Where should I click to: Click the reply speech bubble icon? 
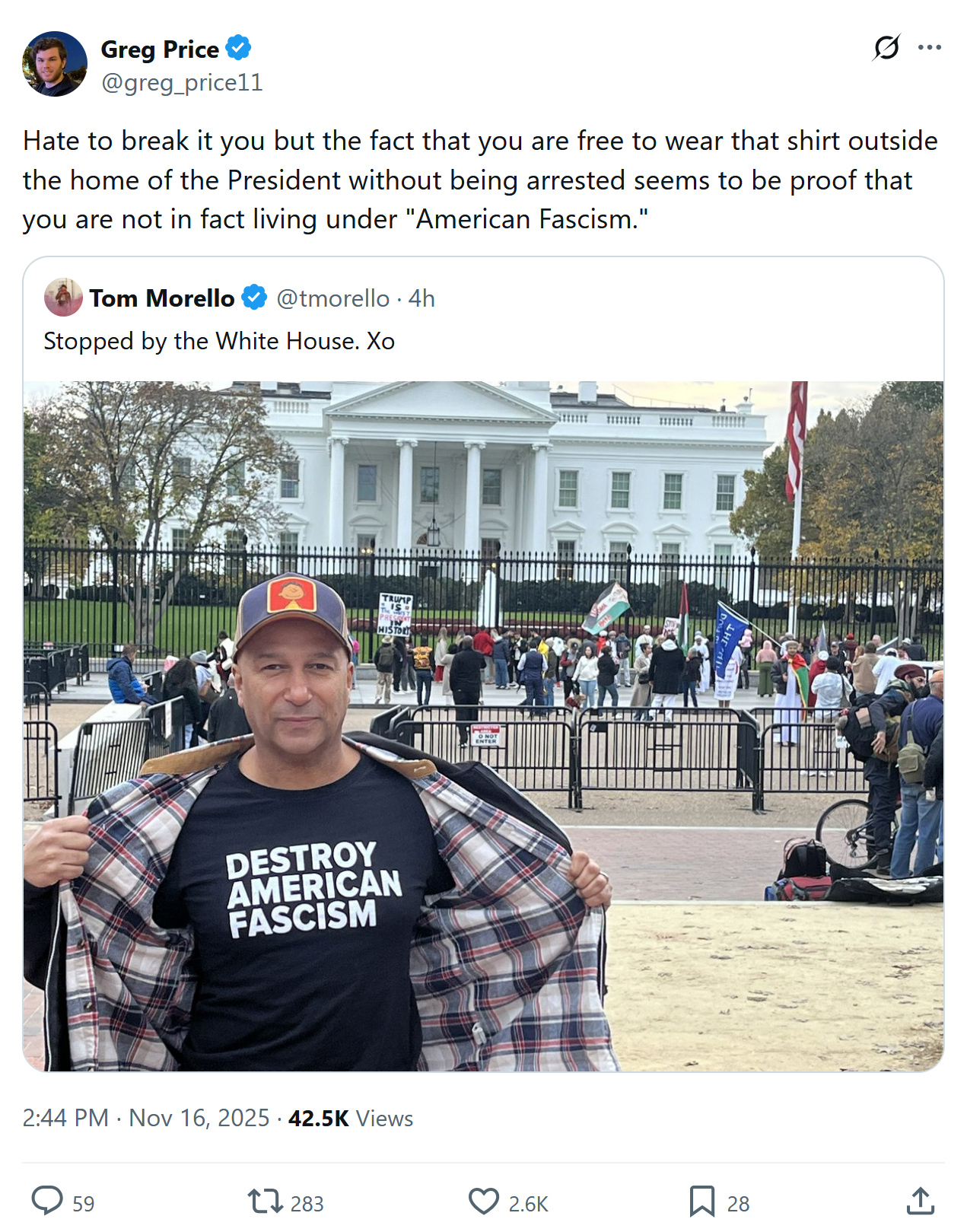coord(47,1202)
